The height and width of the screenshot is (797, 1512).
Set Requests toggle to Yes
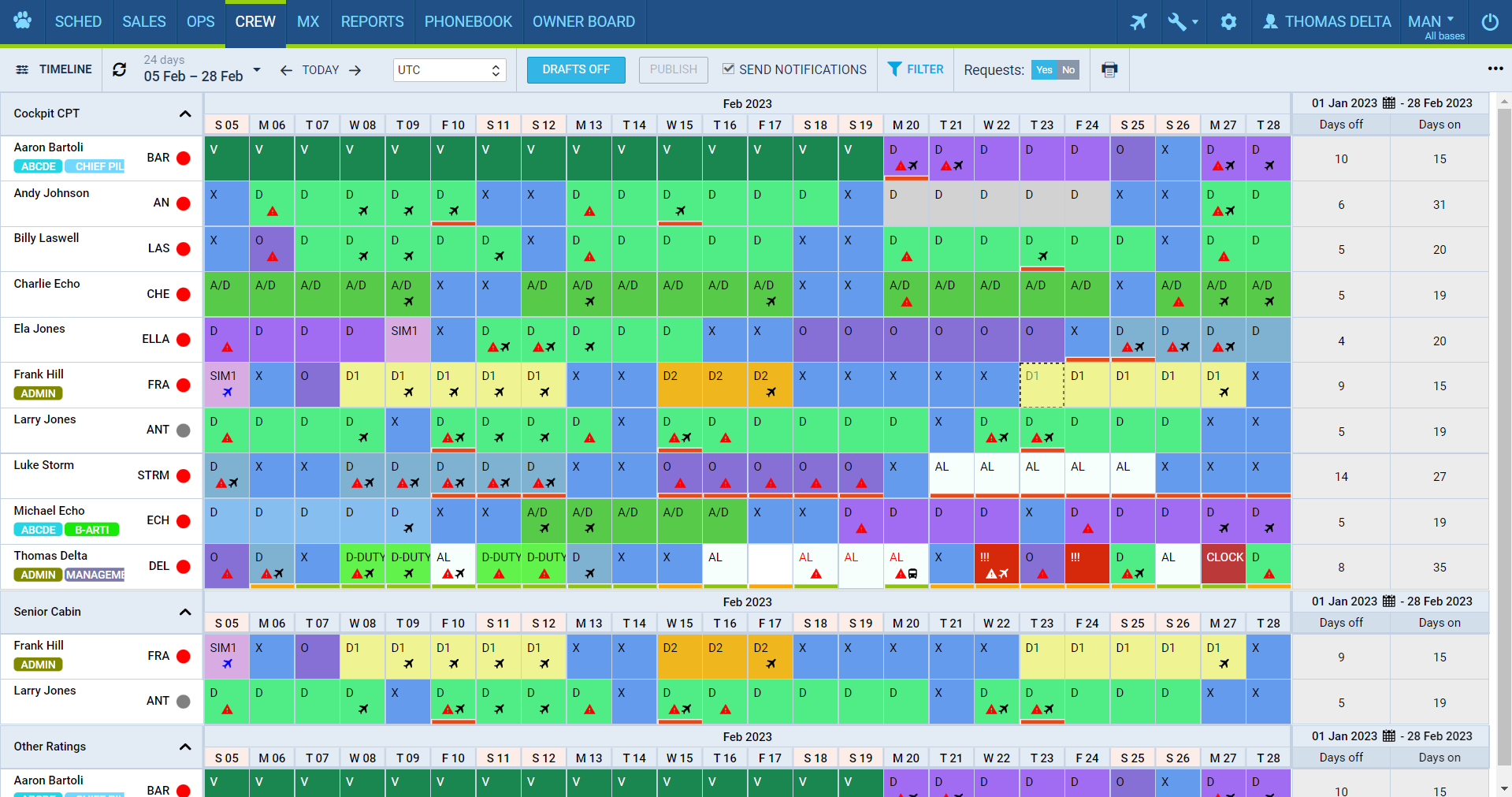(x=1044, y=70)
